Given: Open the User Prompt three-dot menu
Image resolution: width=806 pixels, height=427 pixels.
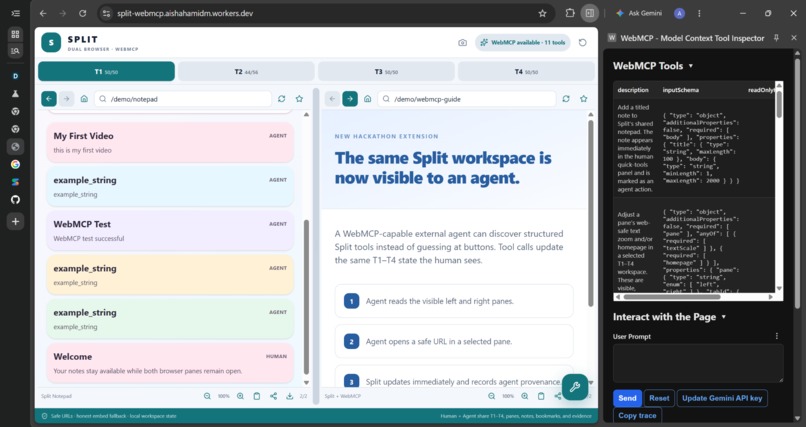Looking at the screenshot, I should [x=777, y=336].
